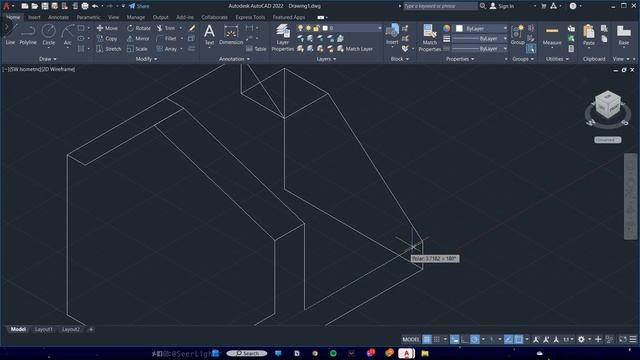Open the Insert block tool

coord(392,34)
